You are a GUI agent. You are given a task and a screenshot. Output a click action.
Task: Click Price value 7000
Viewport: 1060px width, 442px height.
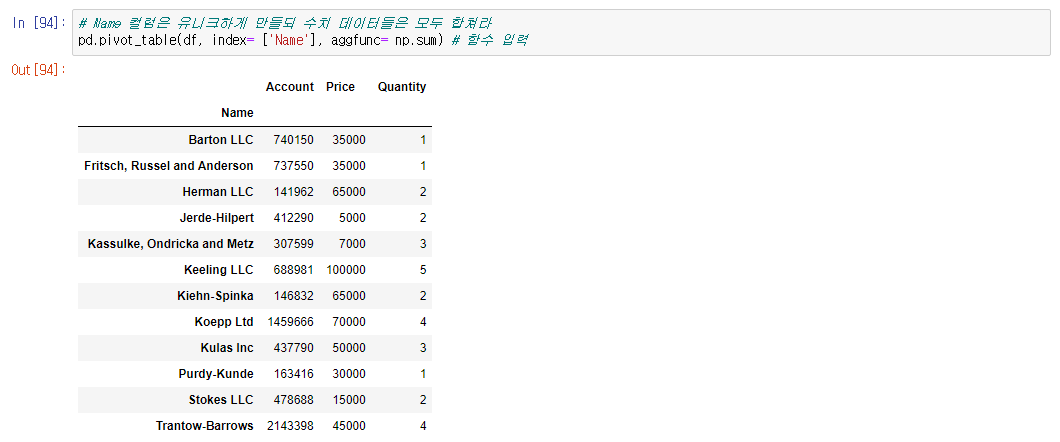352,243
